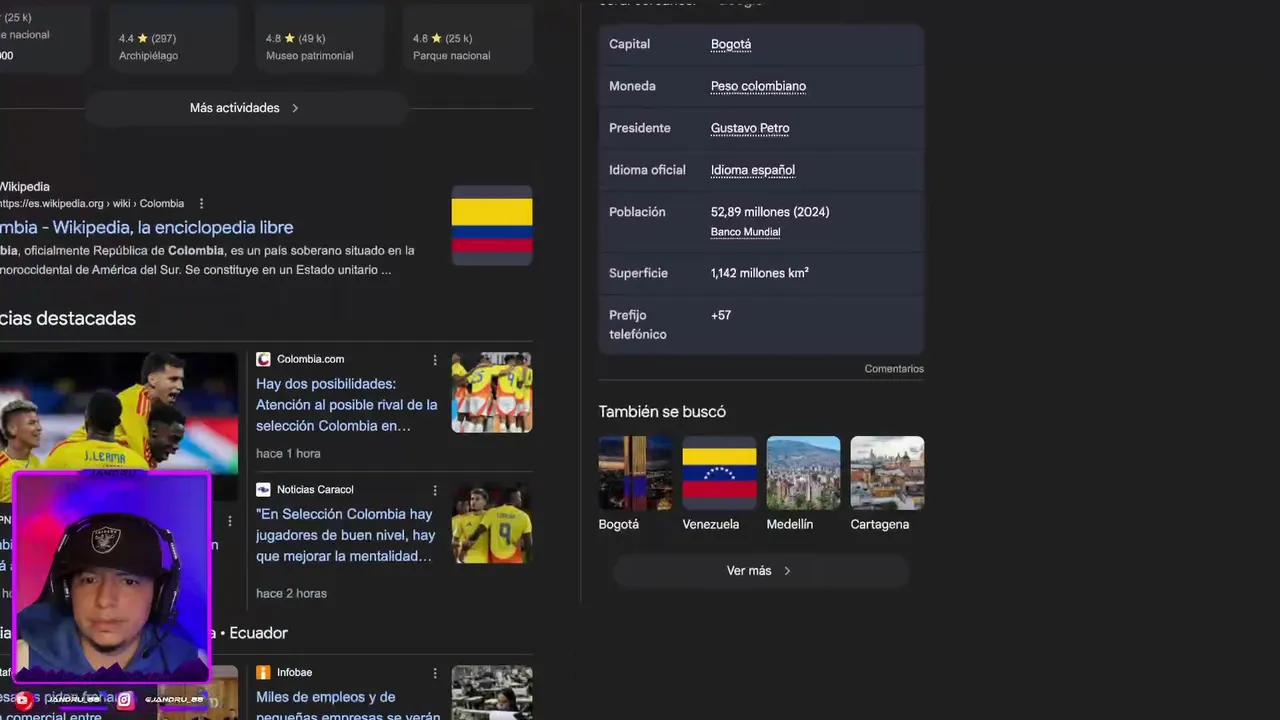The height and width of the screenshot is (720, 1280).
Task: Click the Colombia.com article team photo thumbnail
Action: [492, 392]
